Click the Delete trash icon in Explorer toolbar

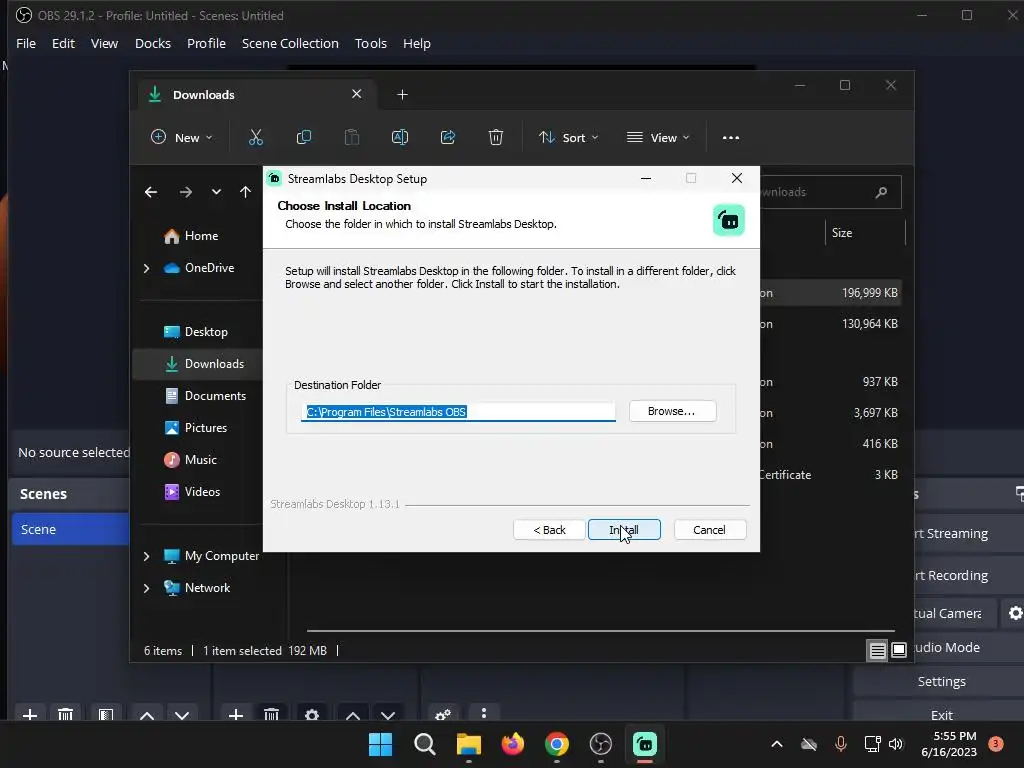(x=496, y=137)
